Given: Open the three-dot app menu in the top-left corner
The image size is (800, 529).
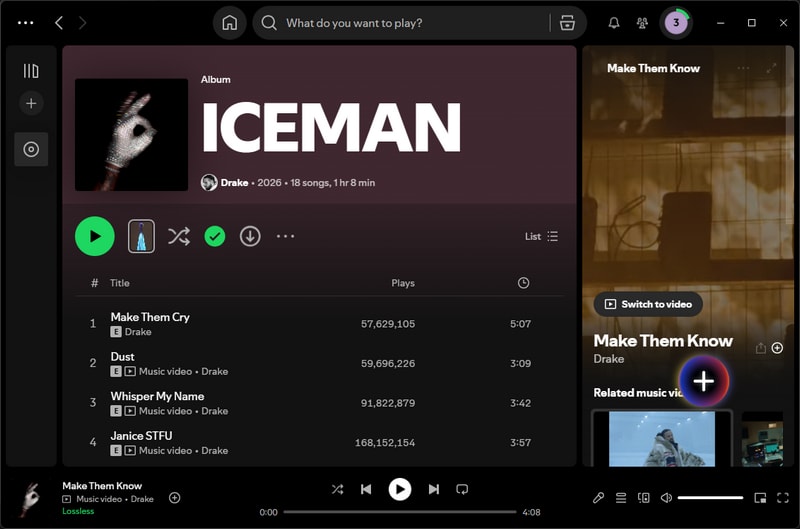Looking at the screenshot, I should (x=26, y=22).
